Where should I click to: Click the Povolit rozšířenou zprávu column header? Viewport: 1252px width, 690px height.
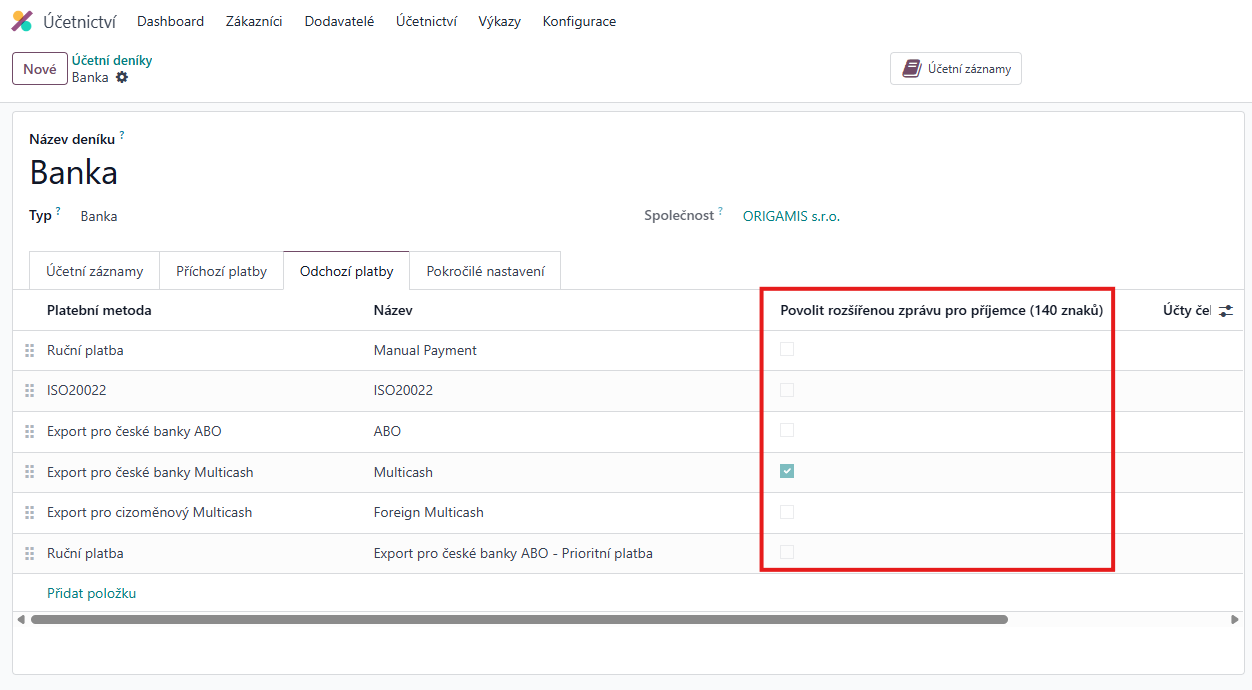tap(941, 310)
